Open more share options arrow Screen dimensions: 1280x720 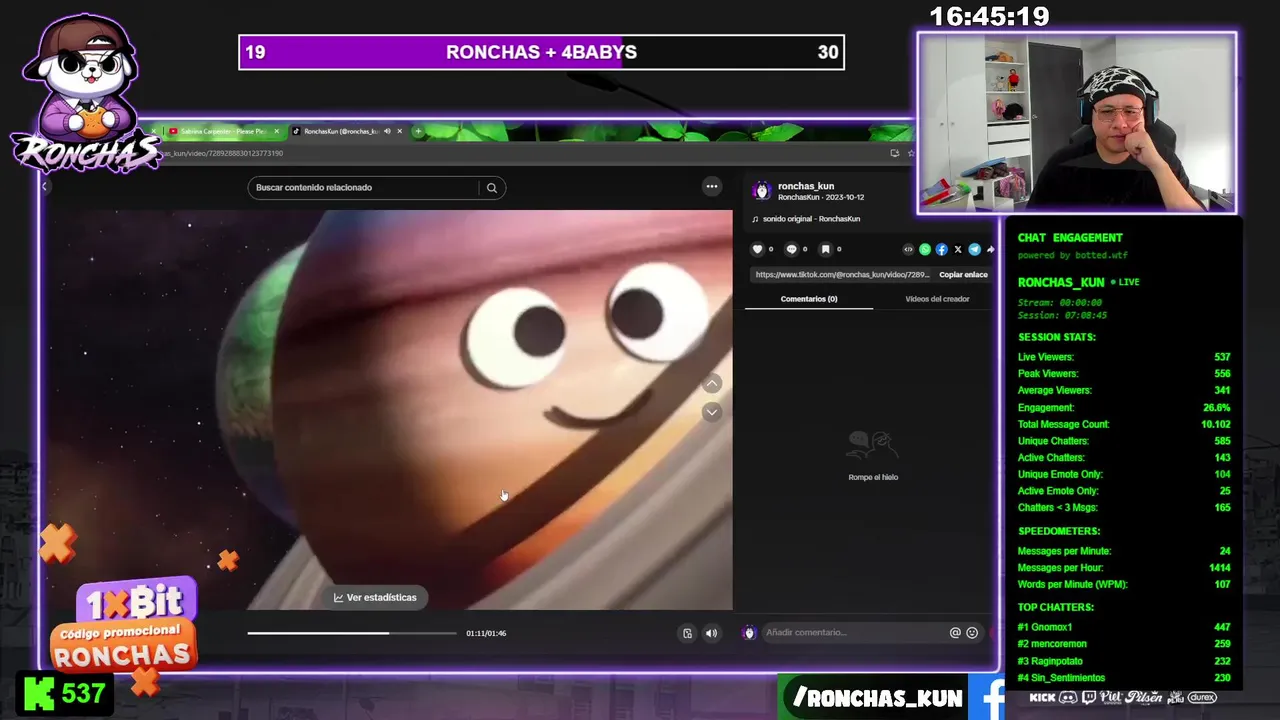pyautogui.click(x=990, y=249)
